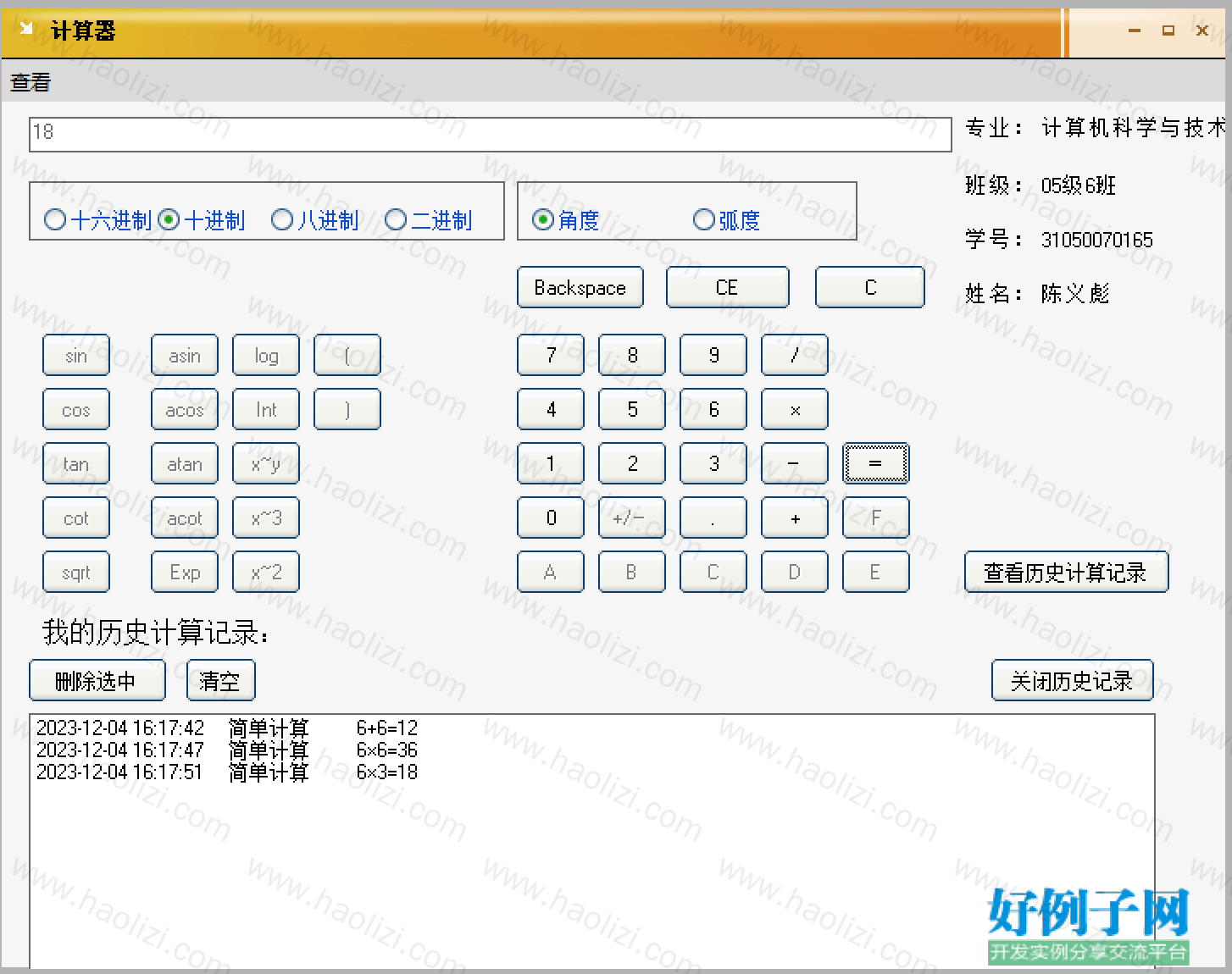Click the minus button

pyautogui.click(x=795, y=463)
